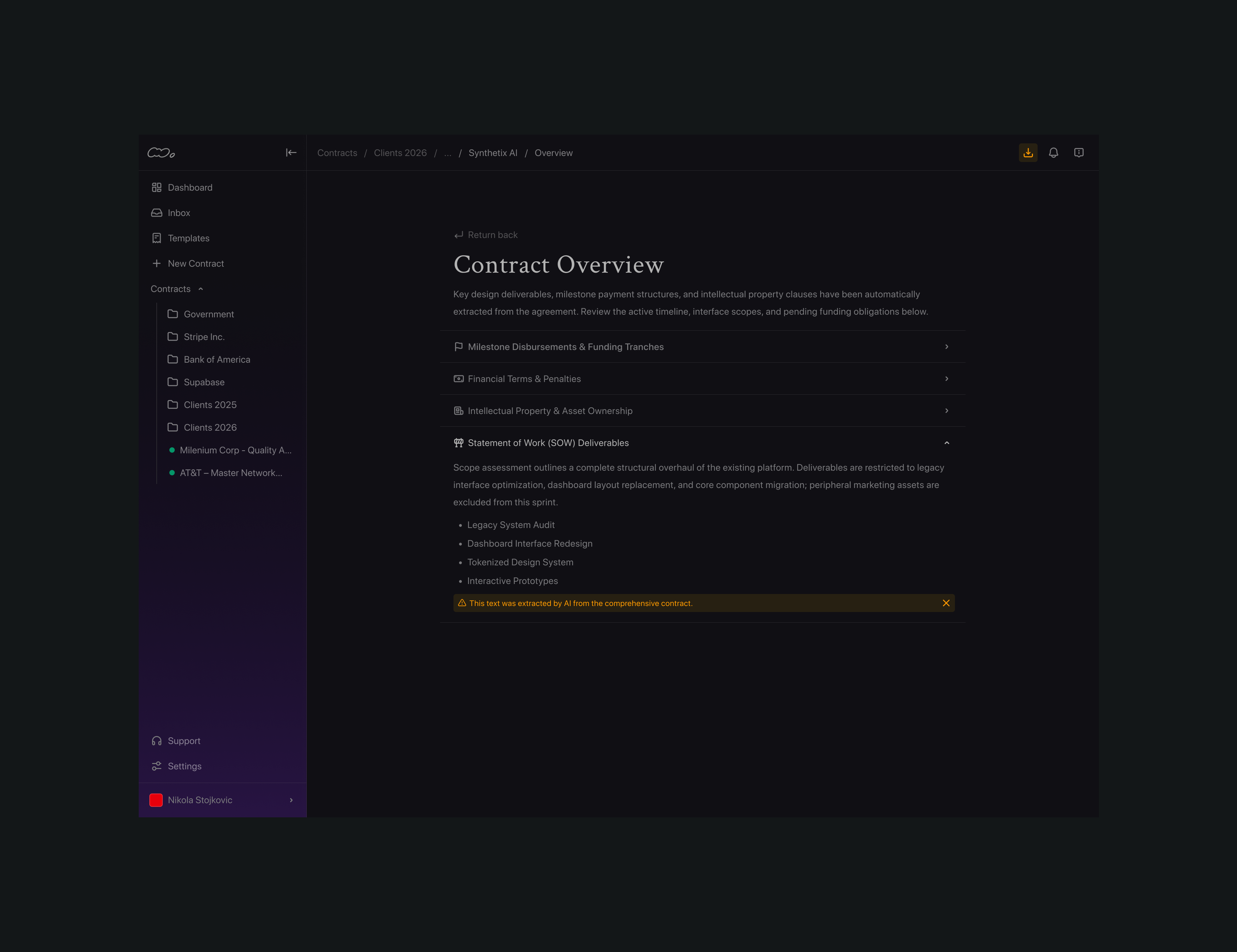This screenshot has width=1237, height=952.
Task: Select the Bank of America folder label
Action: tap(217, 360)
